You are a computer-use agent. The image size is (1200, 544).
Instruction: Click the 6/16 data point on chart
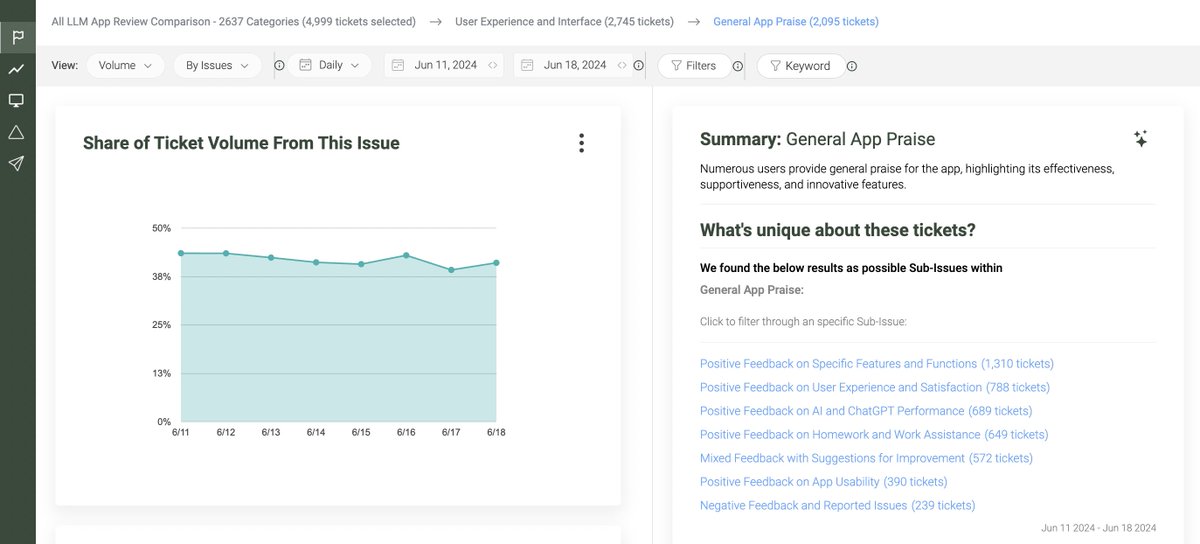click(x=406, y=255)
